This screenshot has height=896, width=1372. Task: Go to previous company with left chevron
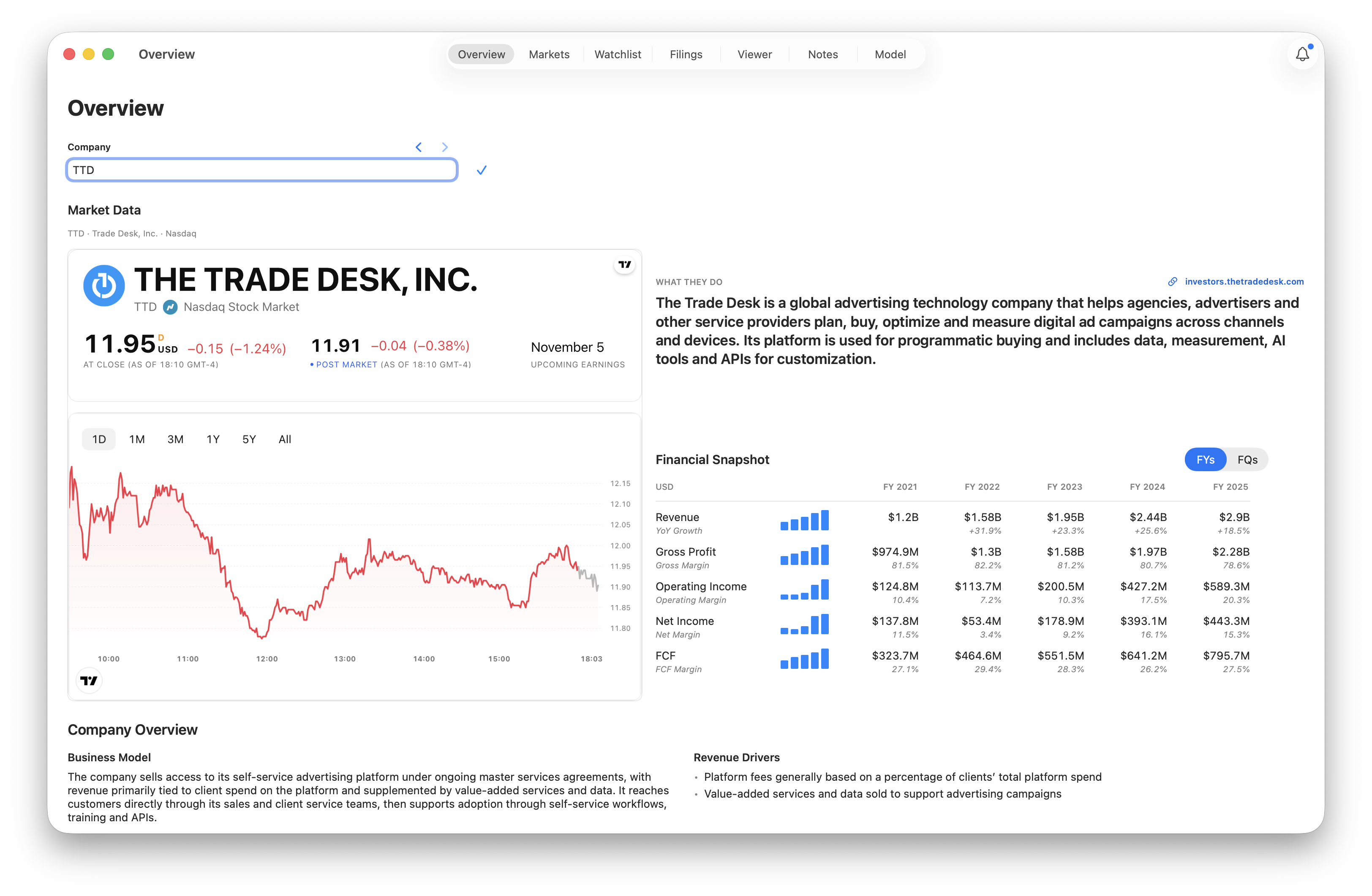(419, 147)
